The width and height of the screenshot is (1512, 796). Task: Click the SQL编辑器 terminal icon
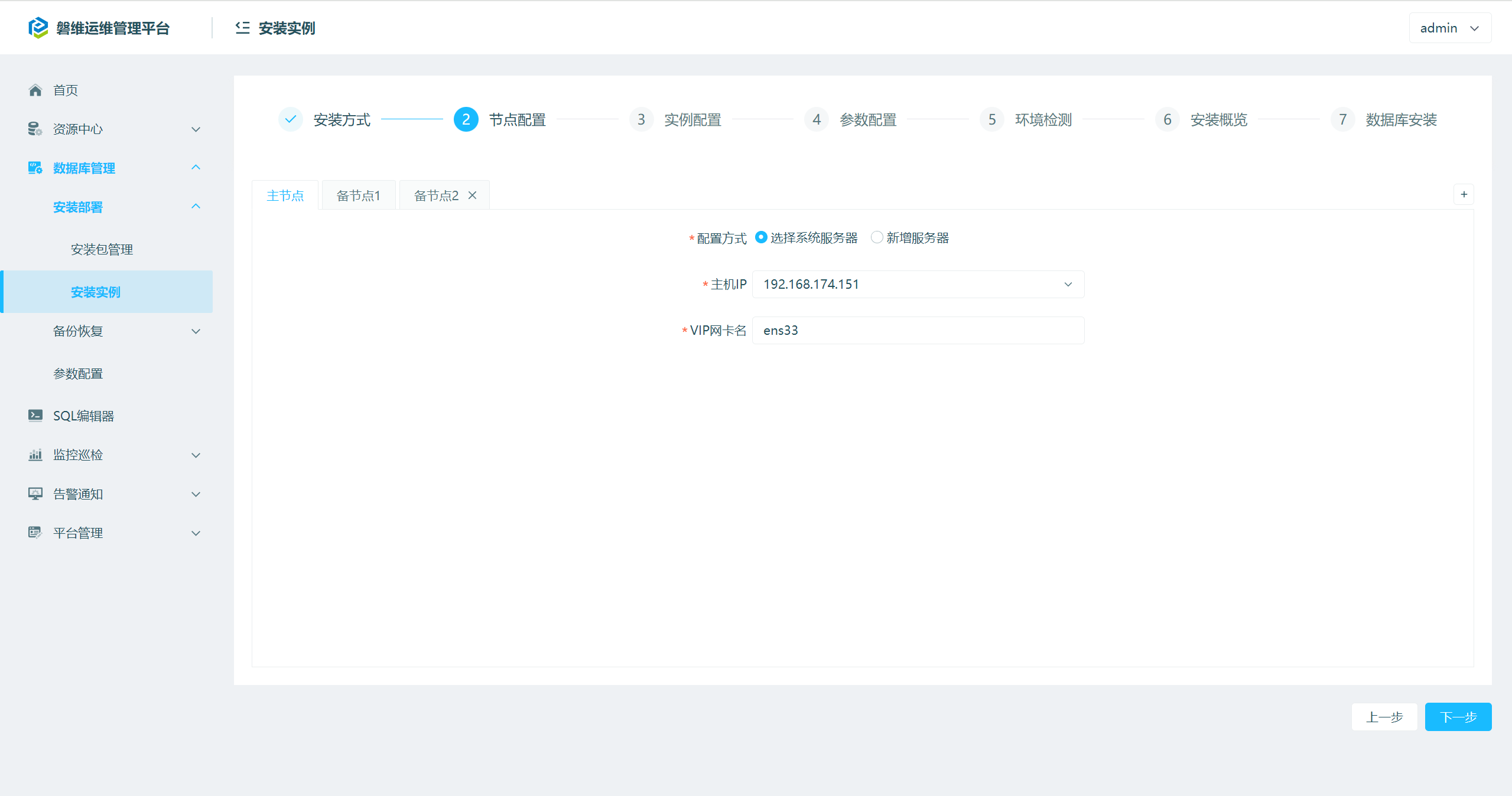(35, 416)
